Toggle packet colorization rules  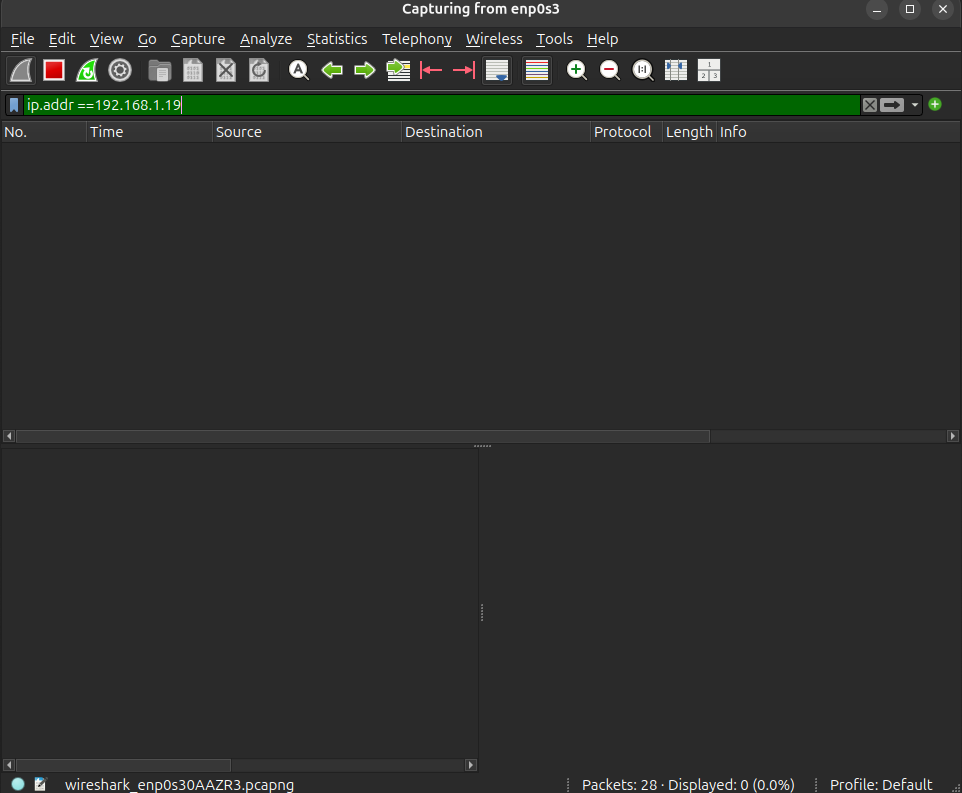[537, 71]
